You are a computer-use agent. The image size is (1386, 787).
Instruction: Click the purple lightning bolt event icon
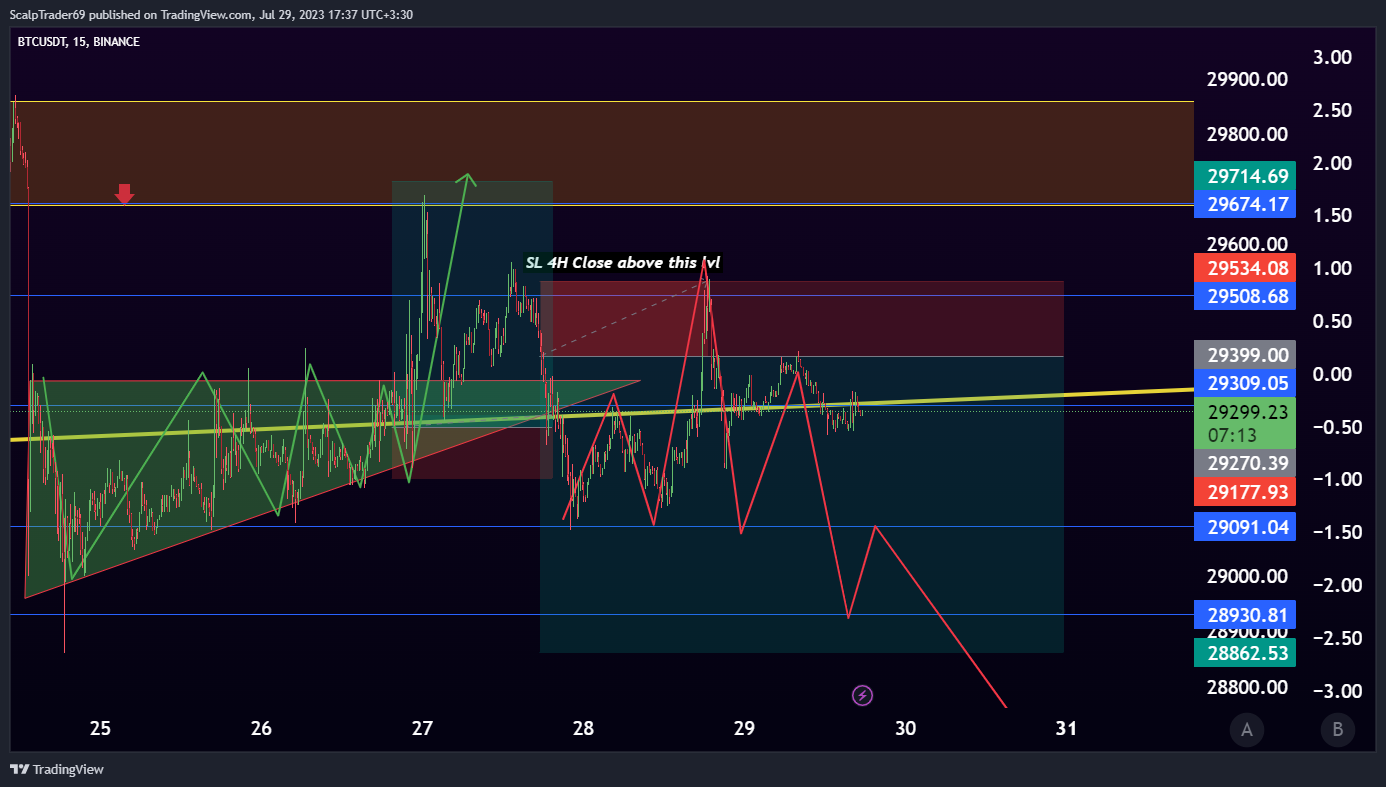[x=862, y=694]
